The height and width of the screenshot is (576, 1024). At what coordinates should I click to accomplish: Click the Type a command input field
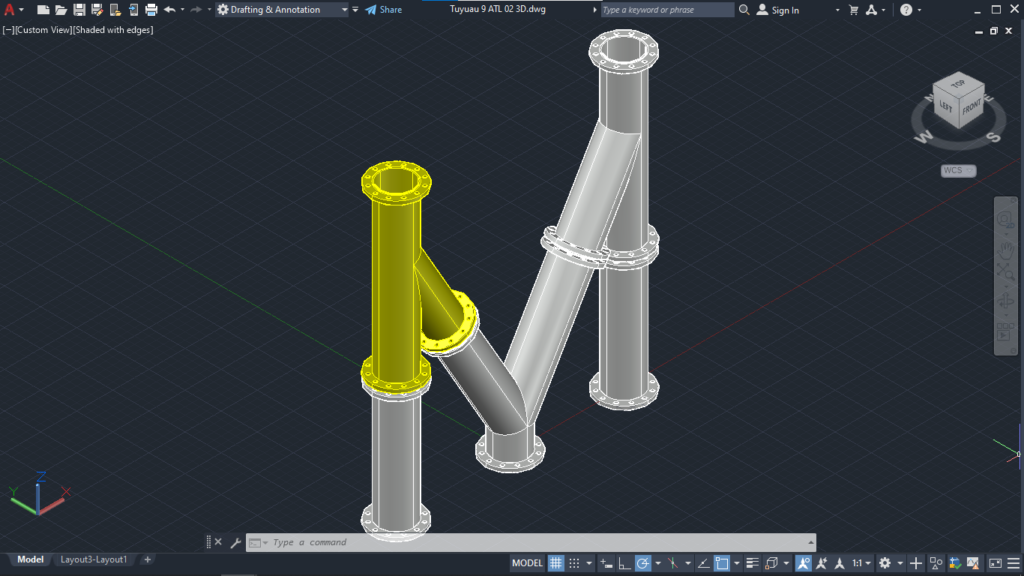tap(531, 543)
